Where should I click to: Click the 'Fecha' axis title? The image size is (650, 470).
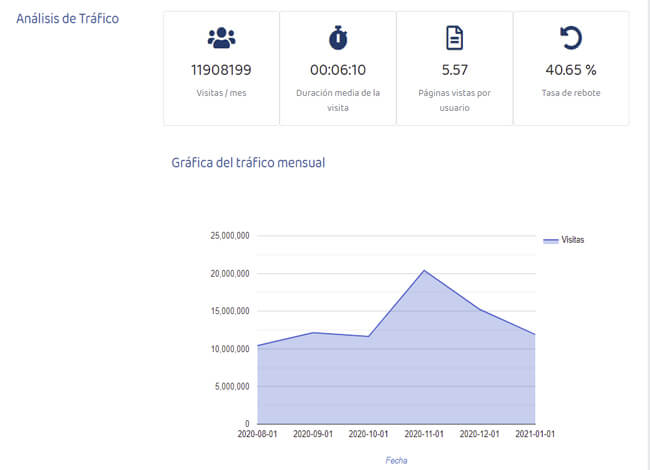click(396, 460)
